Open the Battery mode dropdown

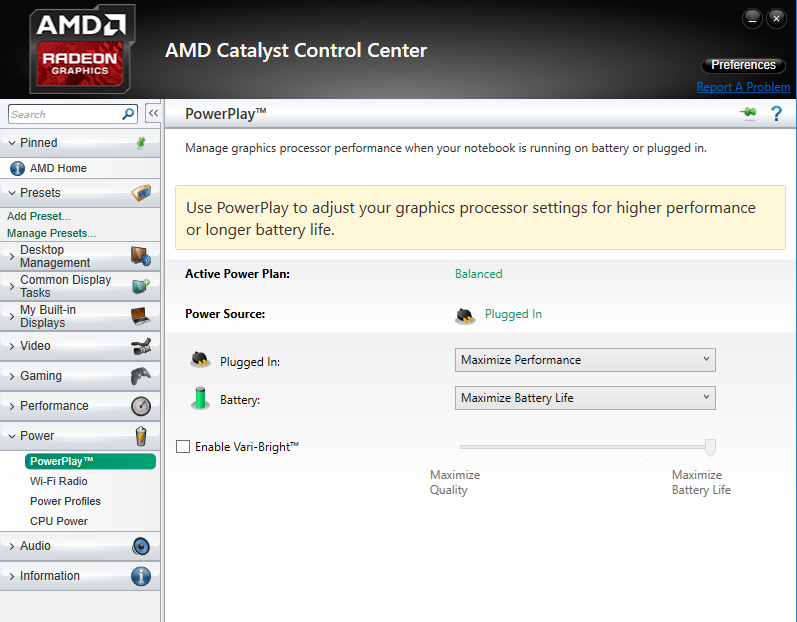point(585,398)
